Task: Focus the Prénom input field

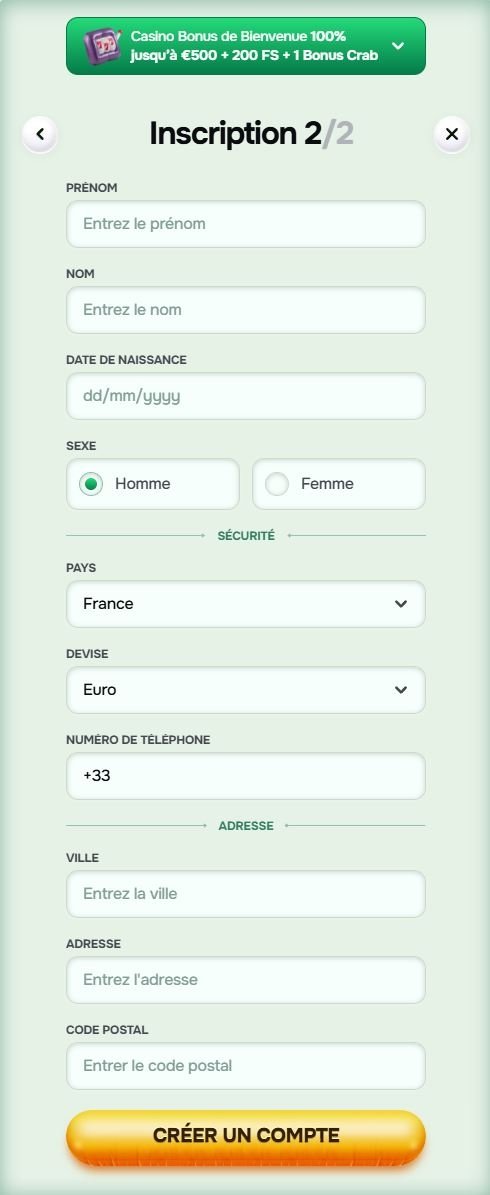Action: [245, 224]
